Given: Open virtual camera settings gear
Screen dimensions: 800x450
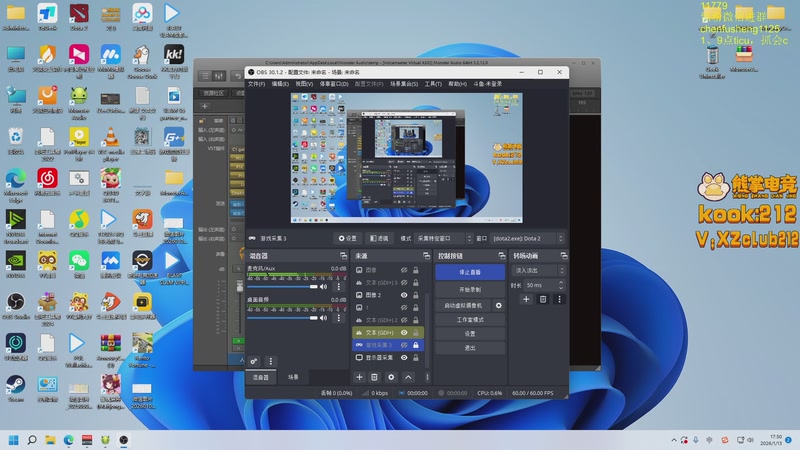Looking at the screenshot, I should tap(498, 305).
